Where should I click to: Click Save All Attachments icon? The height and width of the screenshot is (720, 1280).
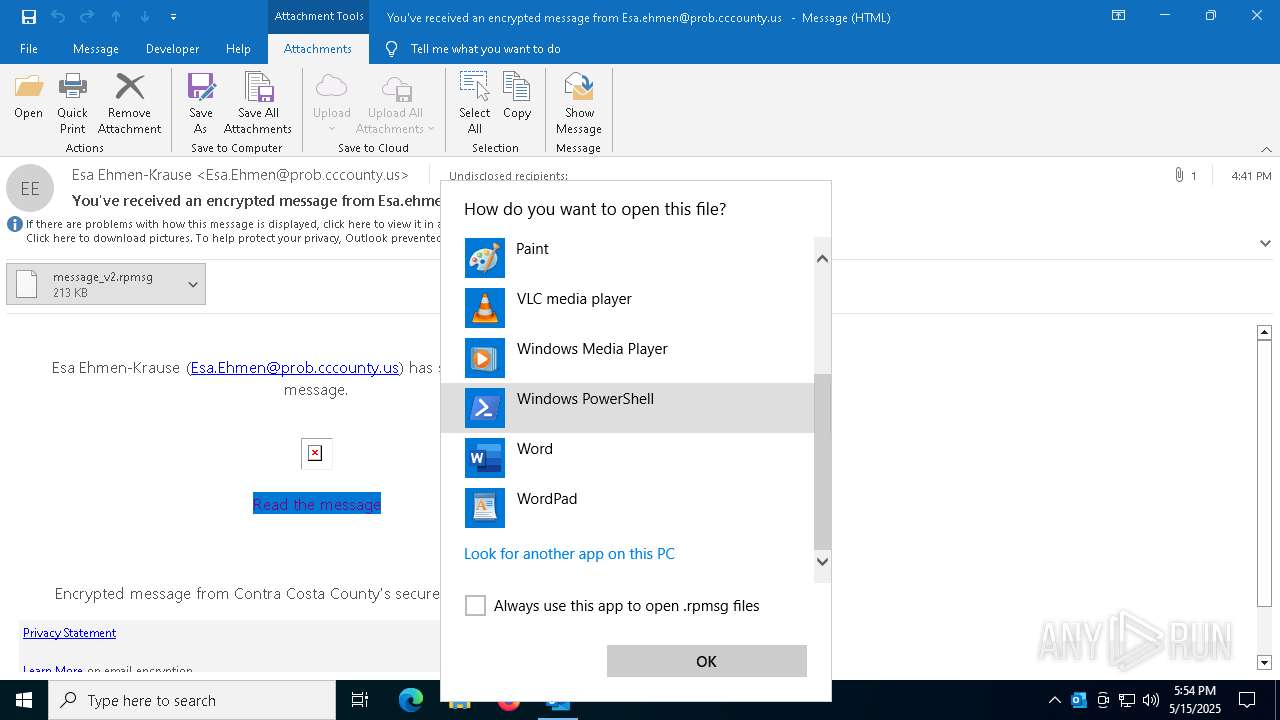coord(258,104)
